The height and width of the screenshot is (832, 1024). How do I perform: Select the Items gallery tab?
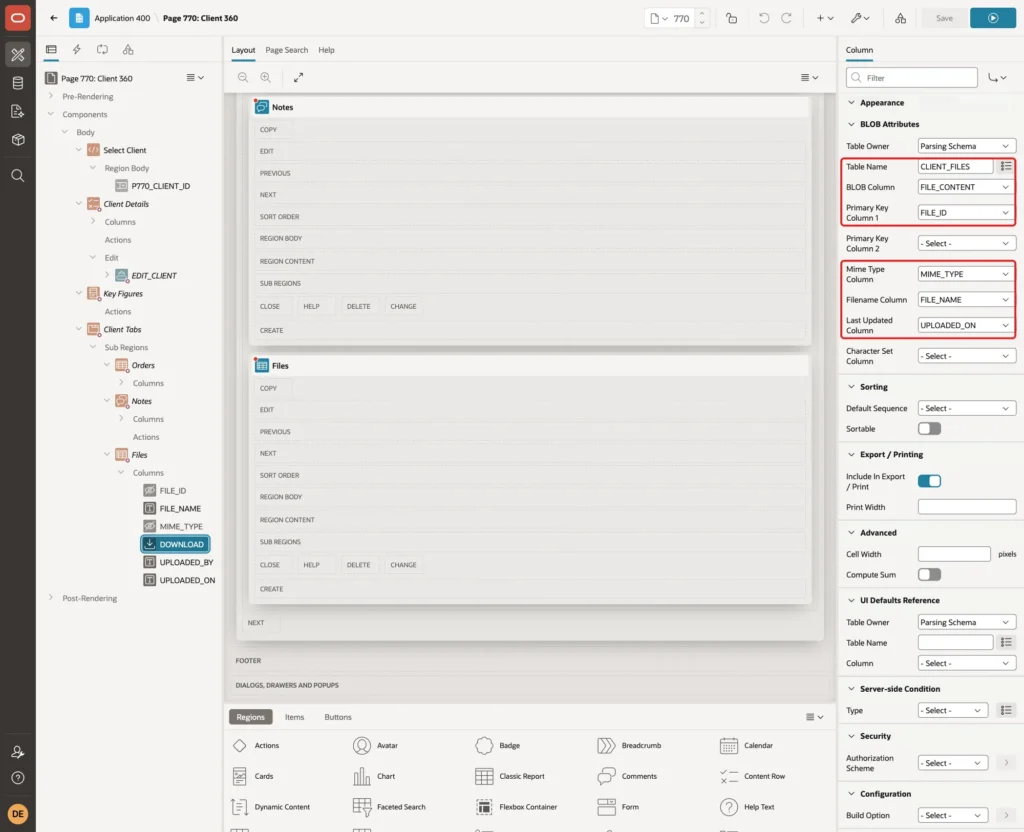click(x=295, y=717)
